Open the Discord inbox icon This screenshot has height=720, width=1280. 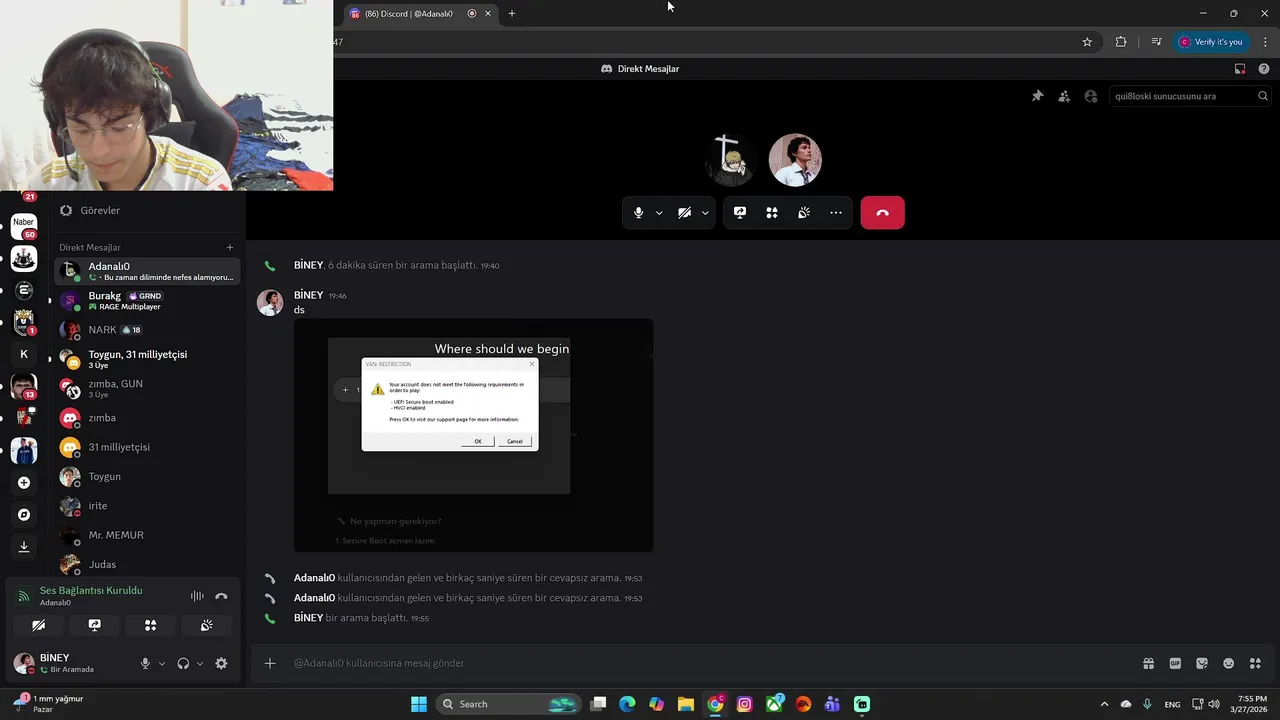click(x=1240, y=69)
